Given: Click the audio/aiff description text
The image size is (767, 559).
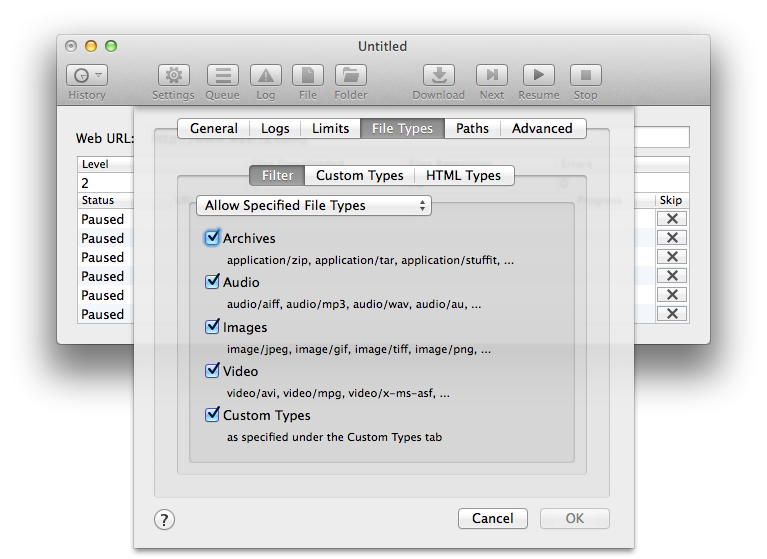Looking at the screenshot, I should tap(354, 304).
